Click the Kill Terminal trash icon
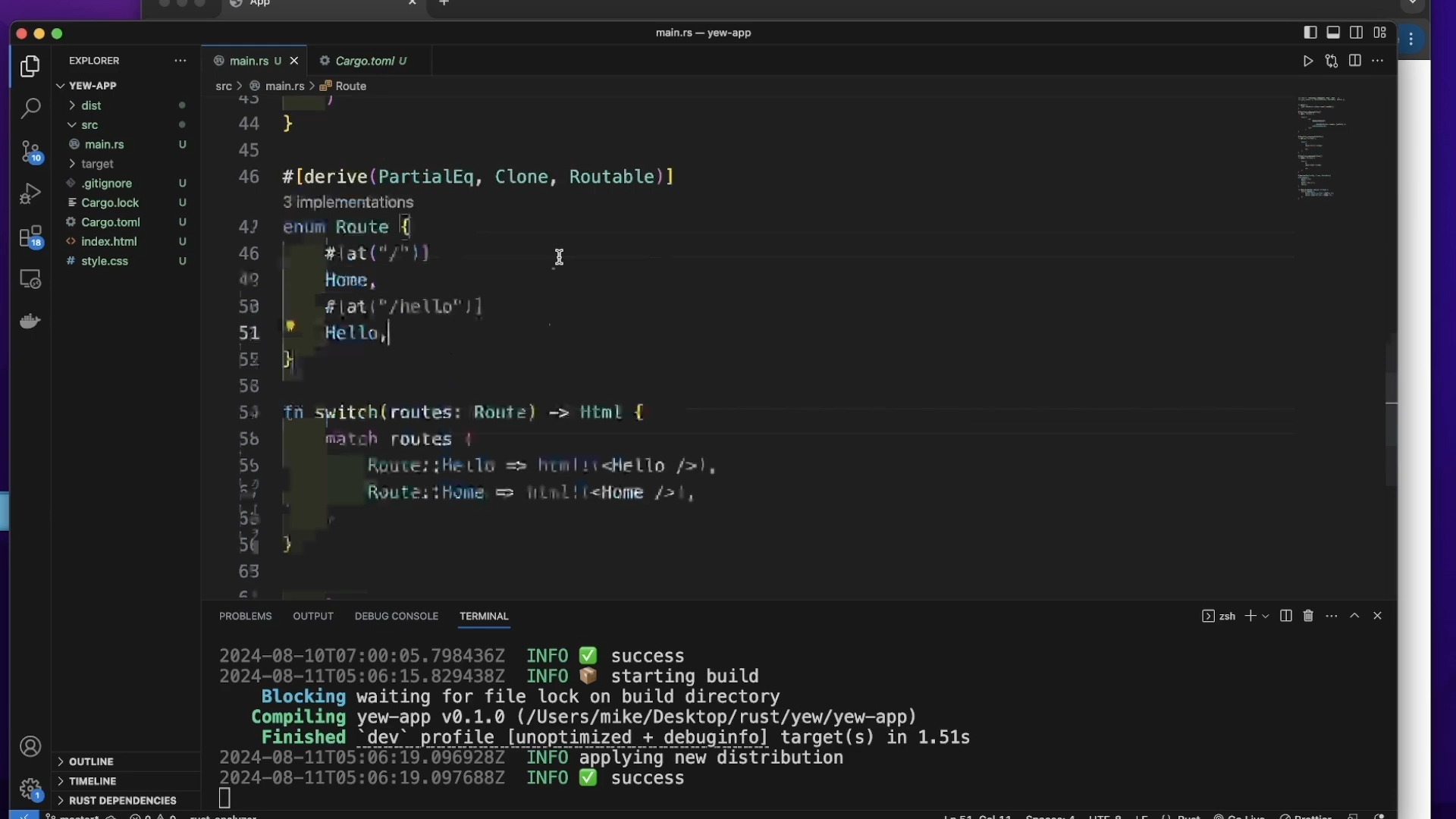The image size is (1456, 819). coord(1309,617)
